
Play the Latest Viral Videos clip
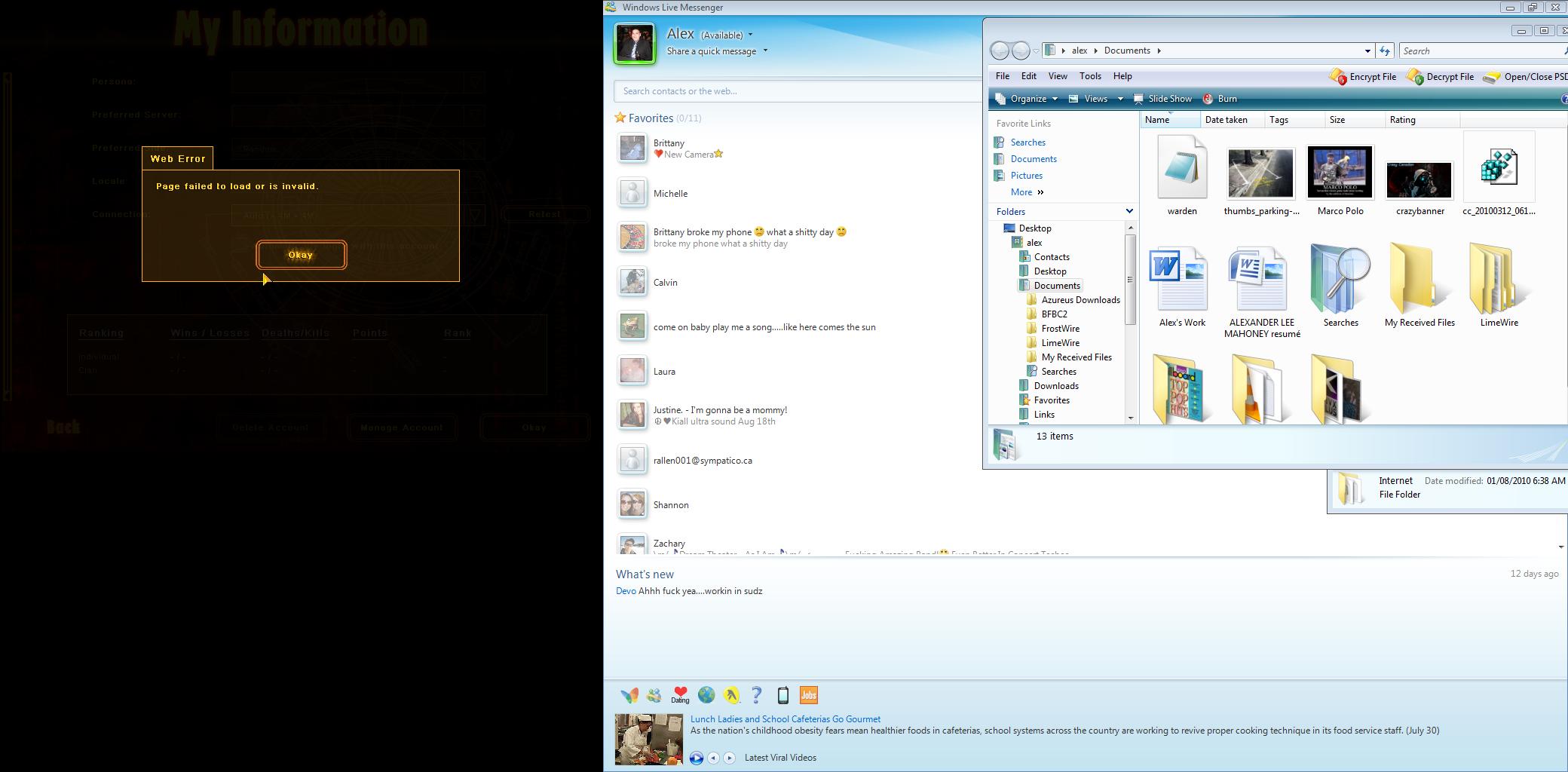click(696, 758)
